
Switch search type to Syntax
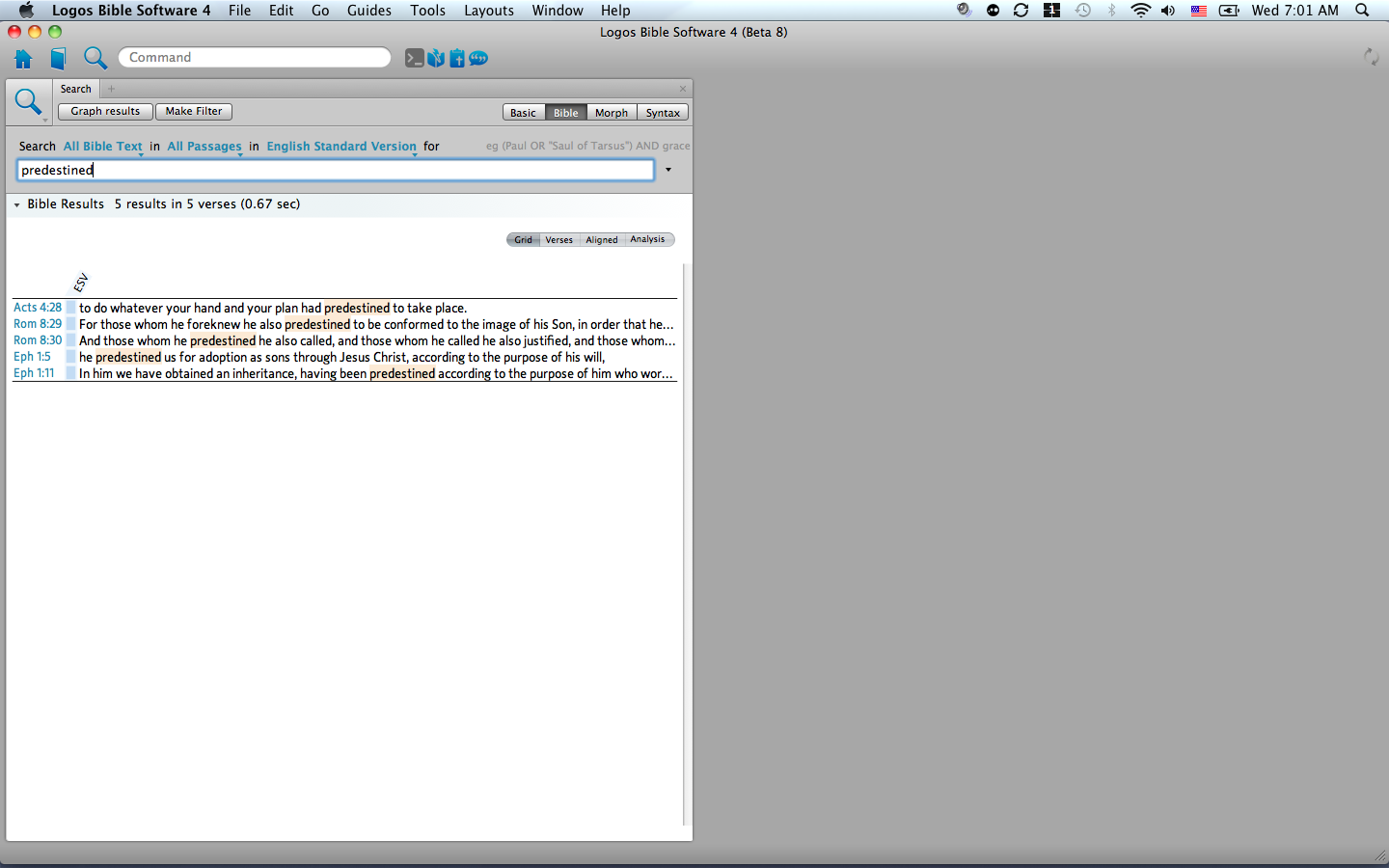(663, 113)
